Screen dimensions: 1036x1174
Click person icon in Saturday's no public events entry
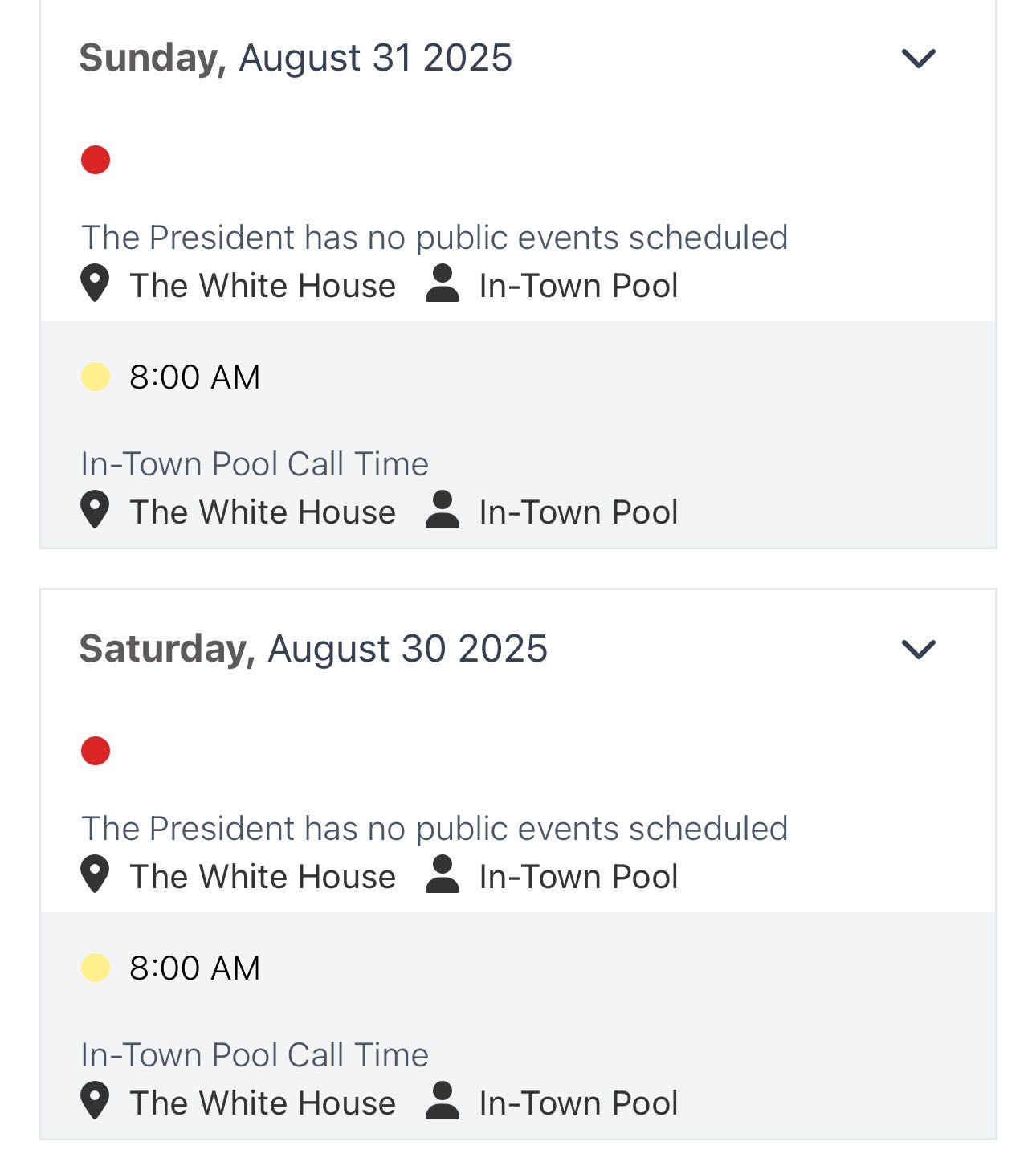pyautogui.click(x=443, y=874)
